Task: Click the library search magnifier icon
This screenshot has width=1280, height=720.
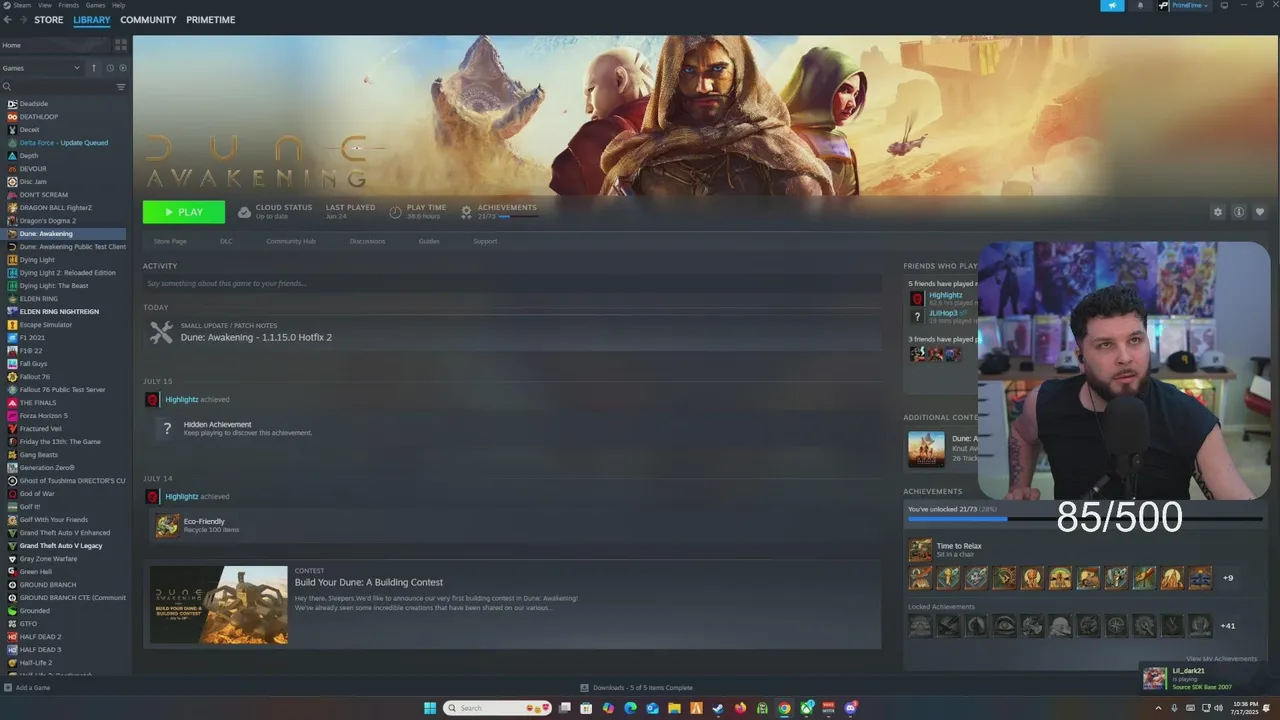Action: (x=7, y=87)
